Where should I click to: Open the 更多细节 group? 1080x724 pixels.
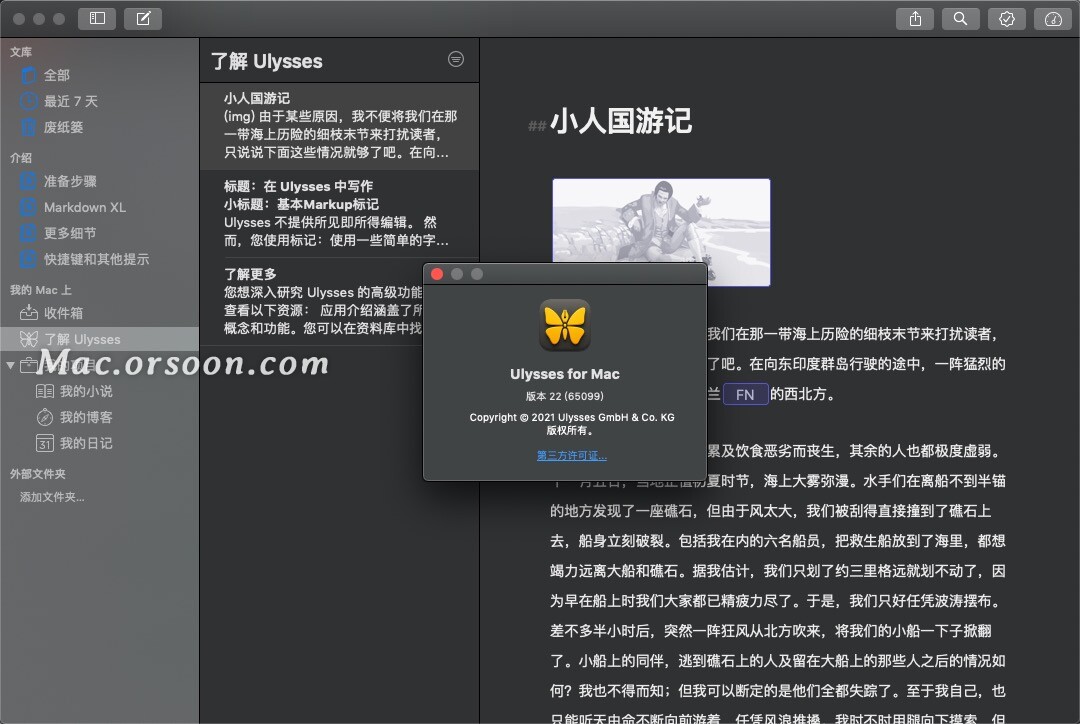click(99, 234)
